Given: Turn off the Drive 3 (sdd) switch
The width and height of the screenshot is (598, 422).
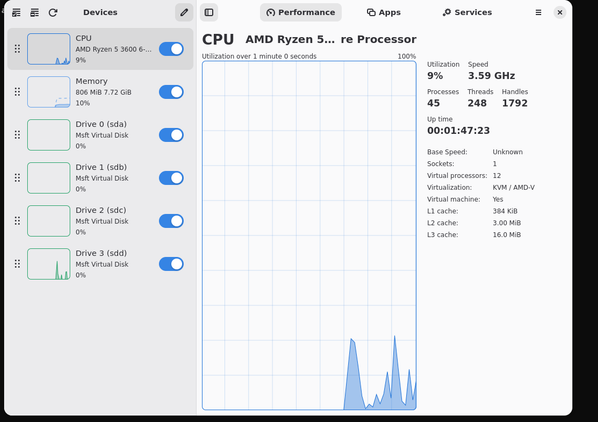Looking at the screenshot, I should point(171,264).
